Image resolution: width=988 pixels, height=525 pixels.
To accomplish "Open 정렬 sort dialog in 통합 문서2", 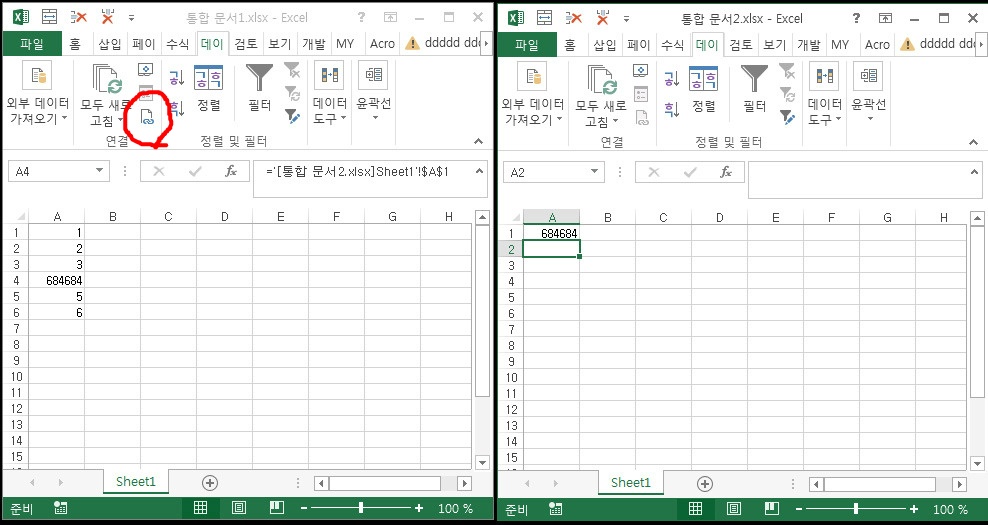I will pyautogui.click(x=703, y=88).
